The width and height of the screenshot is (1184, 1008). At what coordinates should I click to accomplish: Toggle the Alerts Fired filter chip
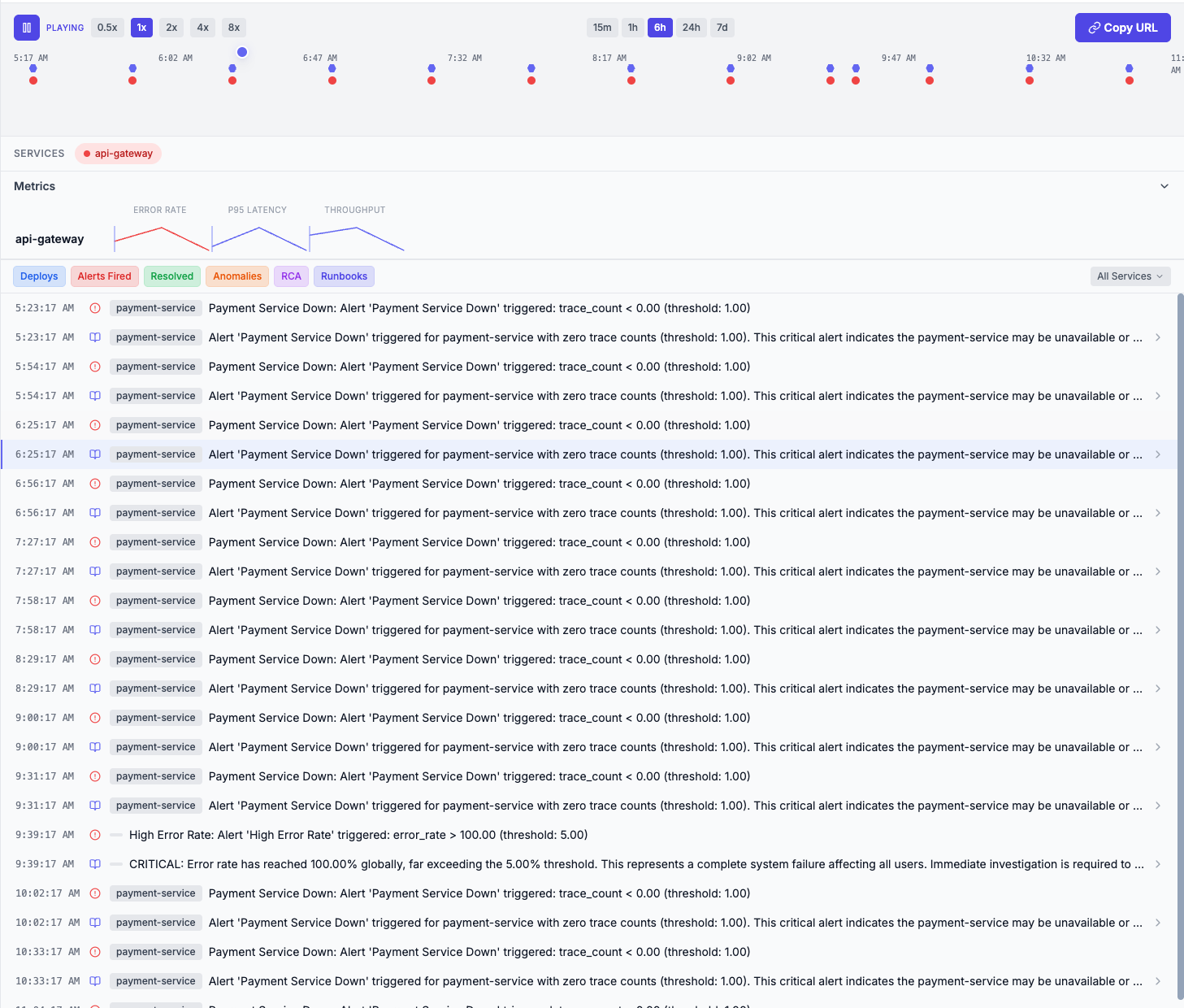[104, 276]
